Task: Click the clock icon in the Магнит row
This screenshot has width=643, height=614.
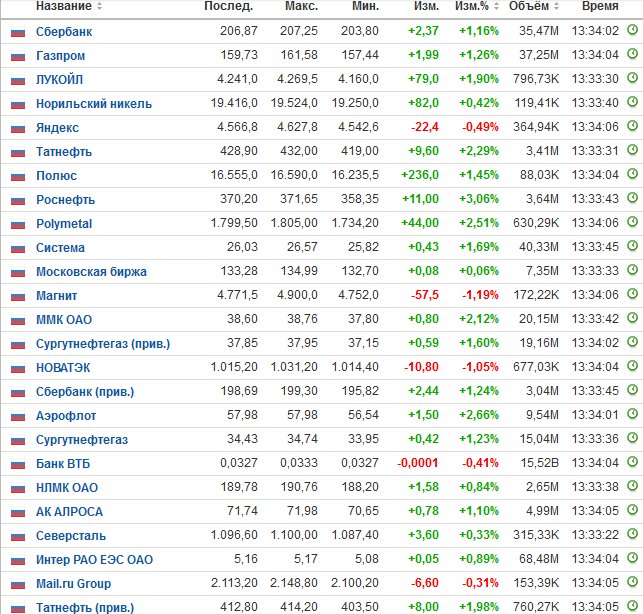Action: pos(633,294)
